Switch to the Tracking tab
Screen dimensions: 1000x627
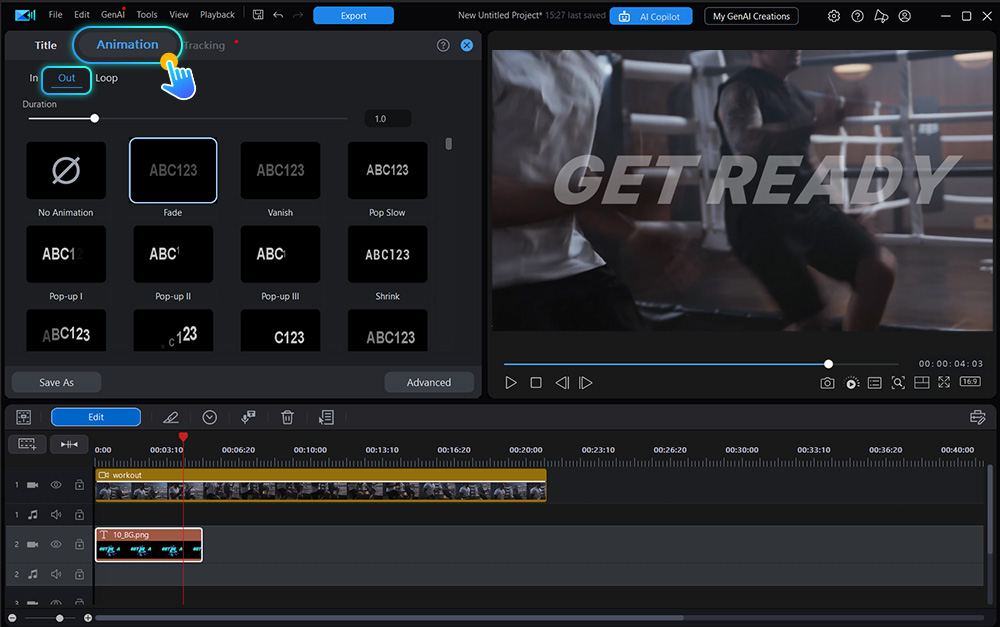pos(203,45)
